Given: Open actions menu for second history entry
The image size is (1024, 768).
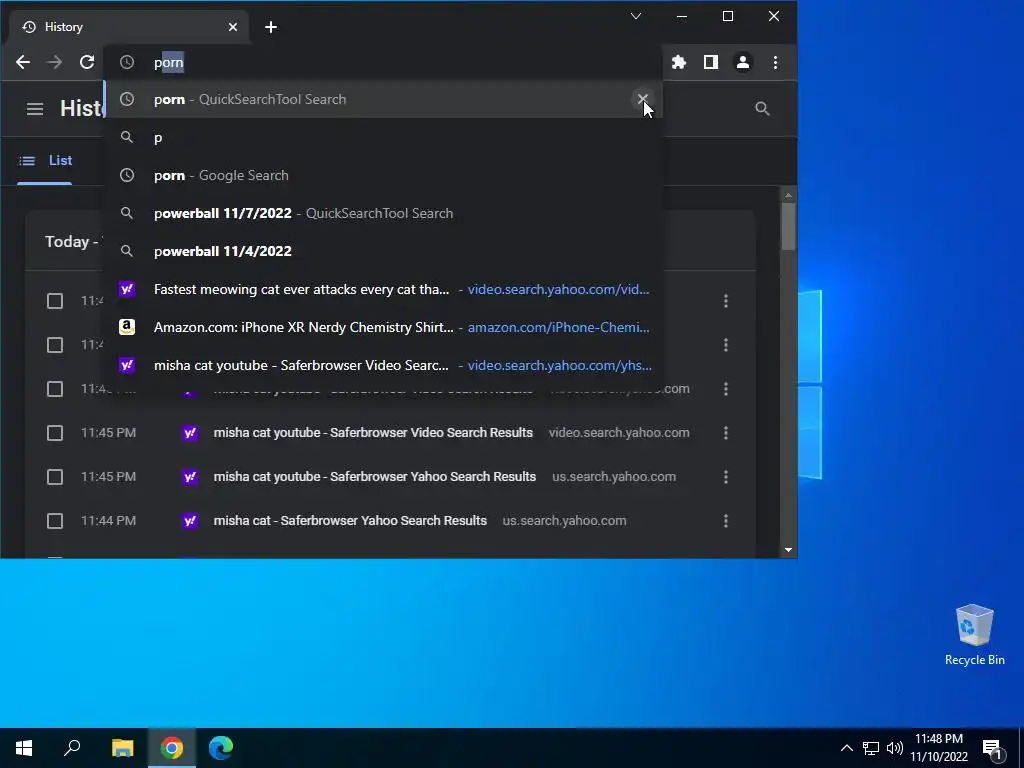Looking at the screenshot, I should [726, 345].
